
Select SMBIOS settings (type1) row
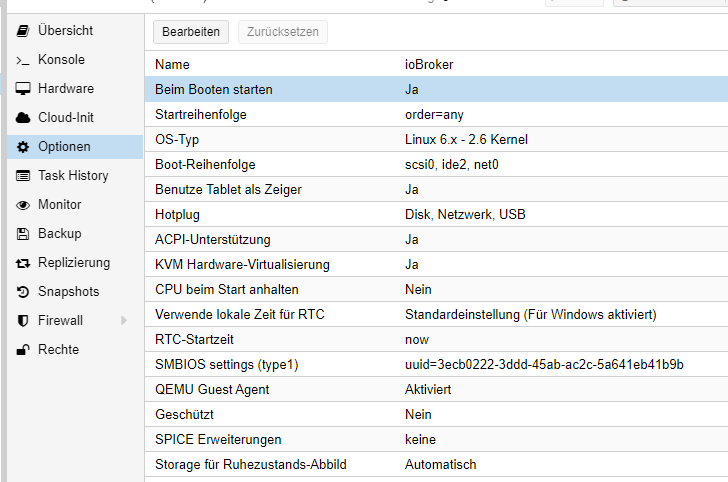[436, 365]
